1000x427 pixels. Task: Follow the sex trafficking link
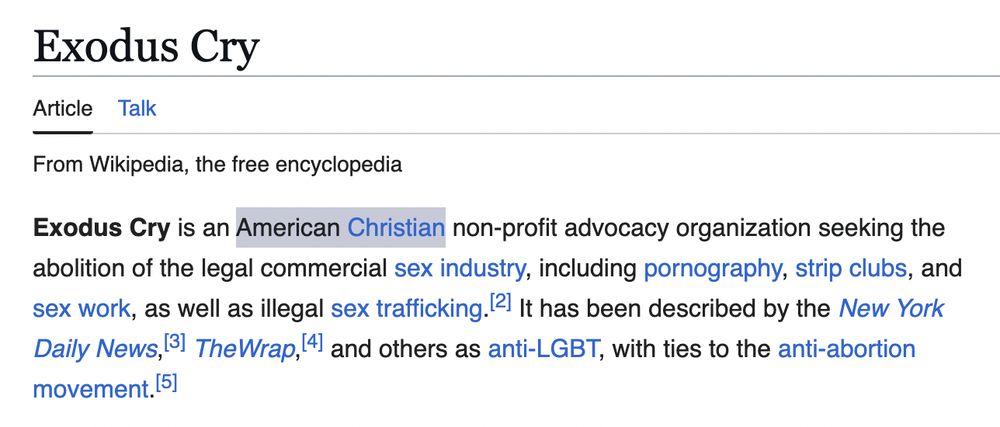[406, 309]
